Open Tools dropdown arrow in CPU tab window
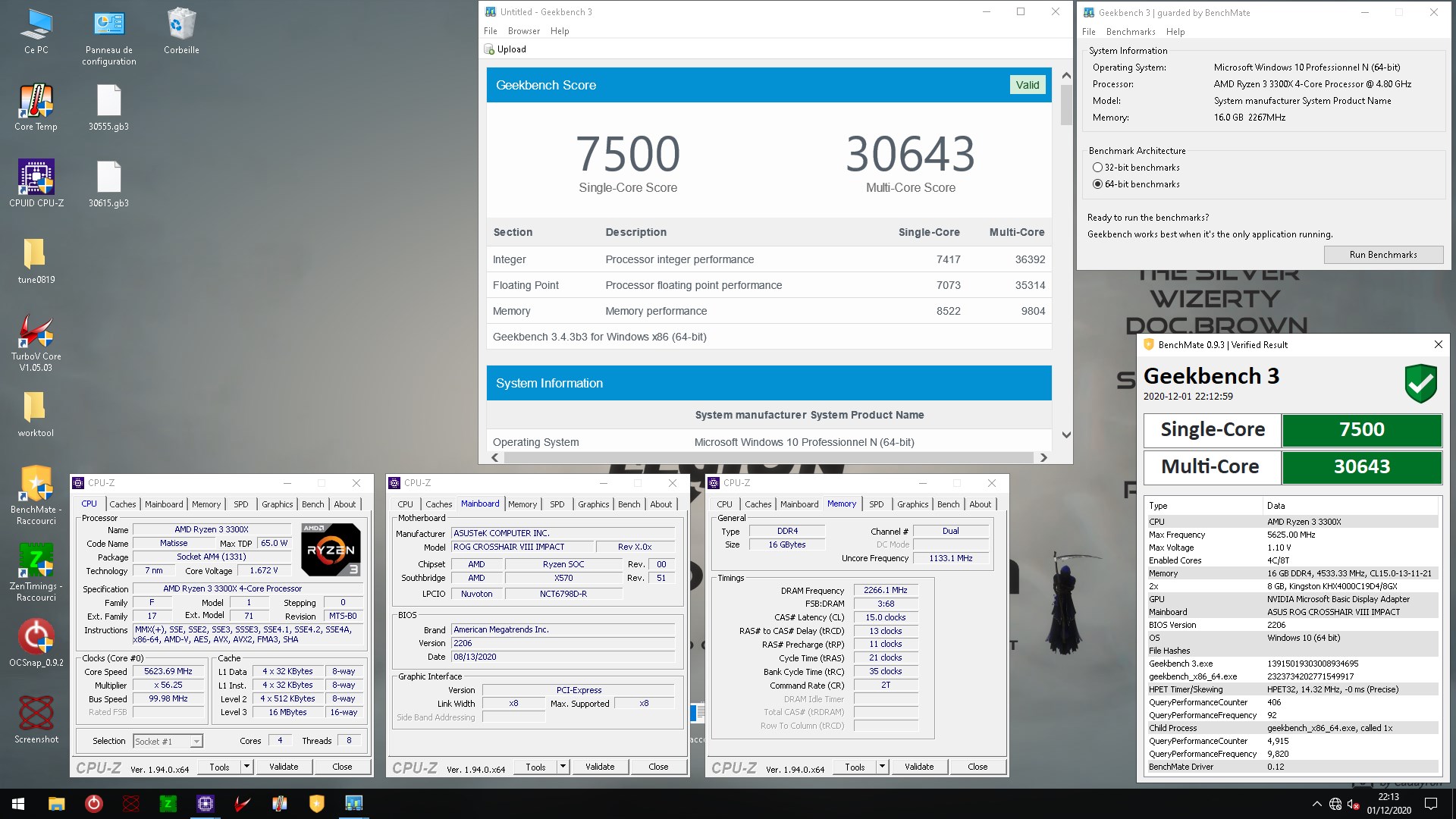Screen dimensions: 1456x819 coord(246,767)
